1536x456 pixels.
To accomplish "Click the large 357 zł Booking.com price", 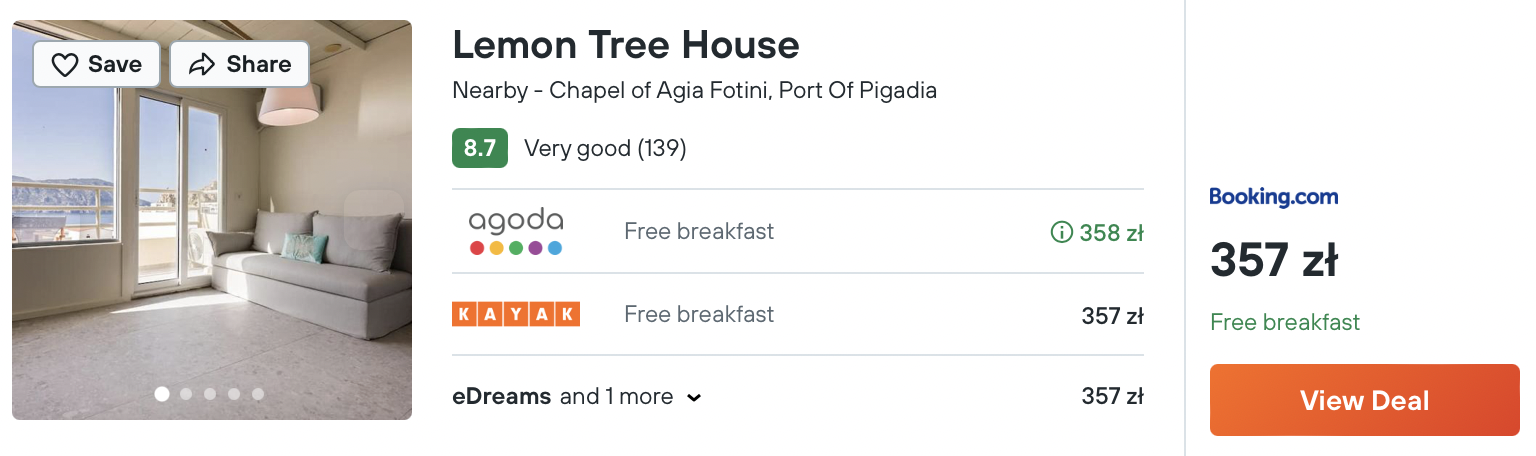I will pos(1273,261).
